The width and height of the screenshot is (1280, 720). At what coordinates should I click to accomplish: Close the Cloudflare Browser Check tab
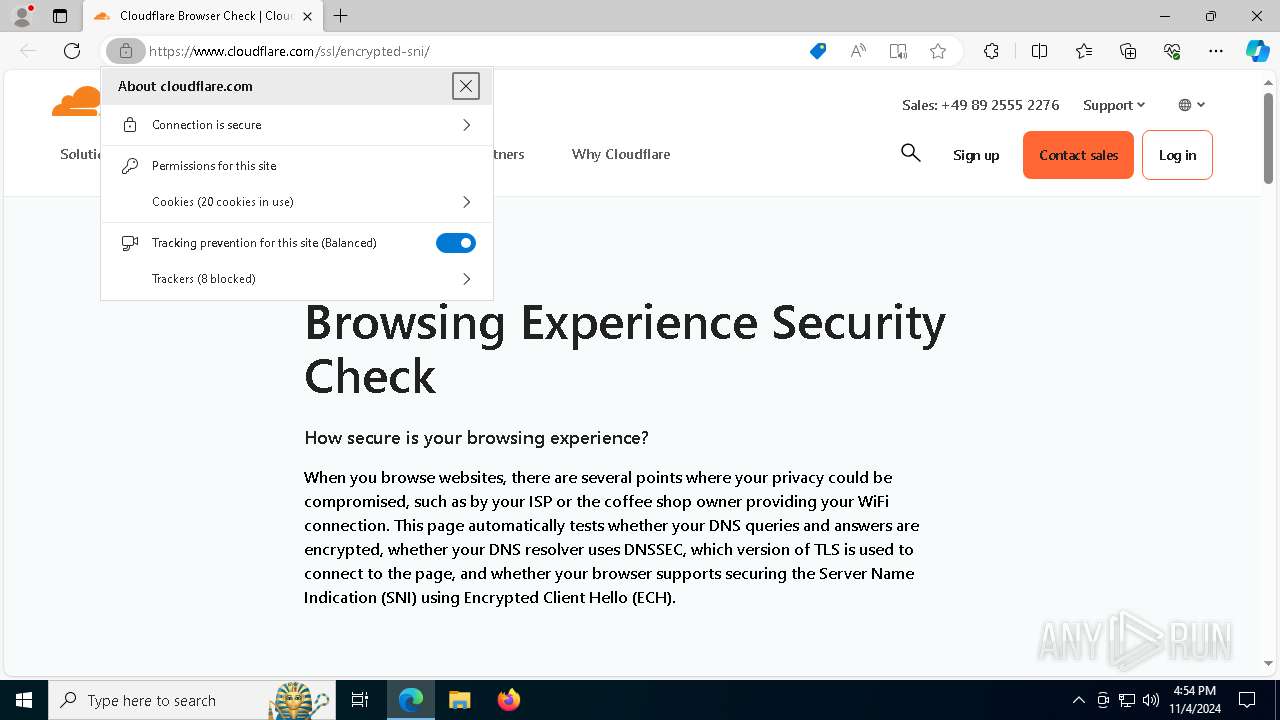point(307,16)
